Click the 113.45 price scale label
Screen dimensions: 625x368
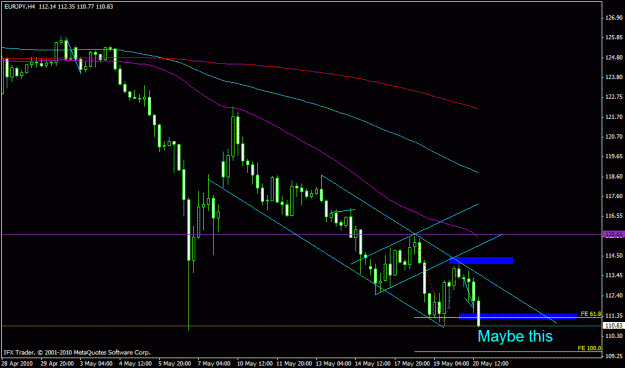(614, 276)
